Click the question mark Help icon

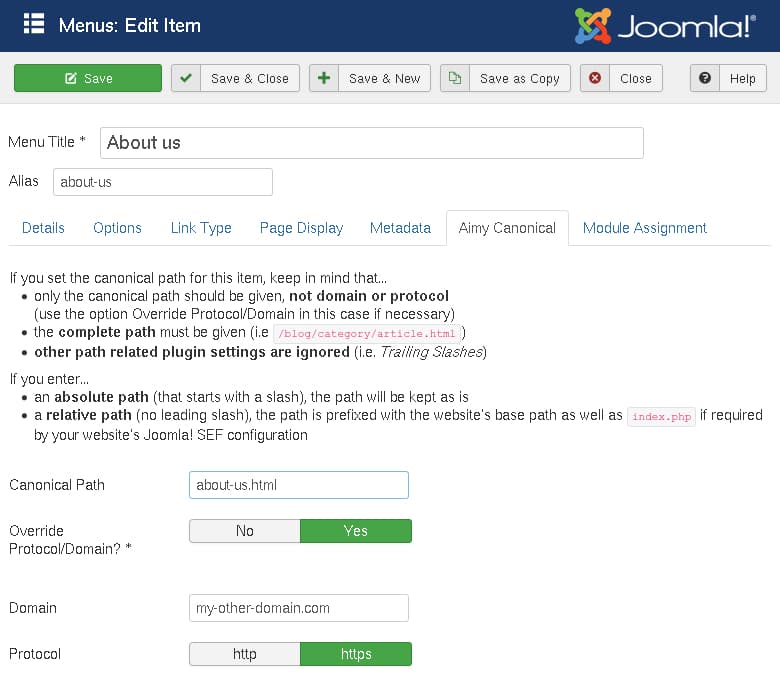(x=705, y=78)
